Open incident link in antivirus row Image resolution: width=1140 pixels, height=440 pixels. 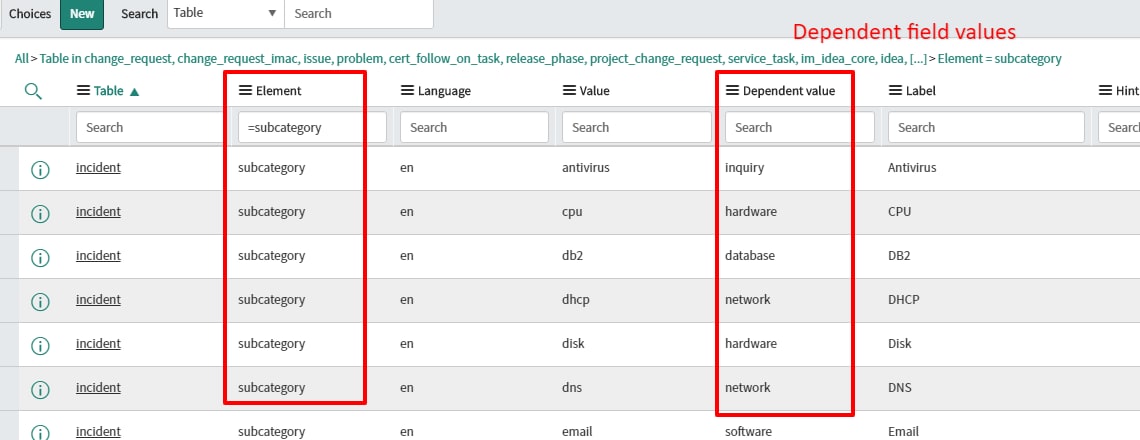click(98, 168)
